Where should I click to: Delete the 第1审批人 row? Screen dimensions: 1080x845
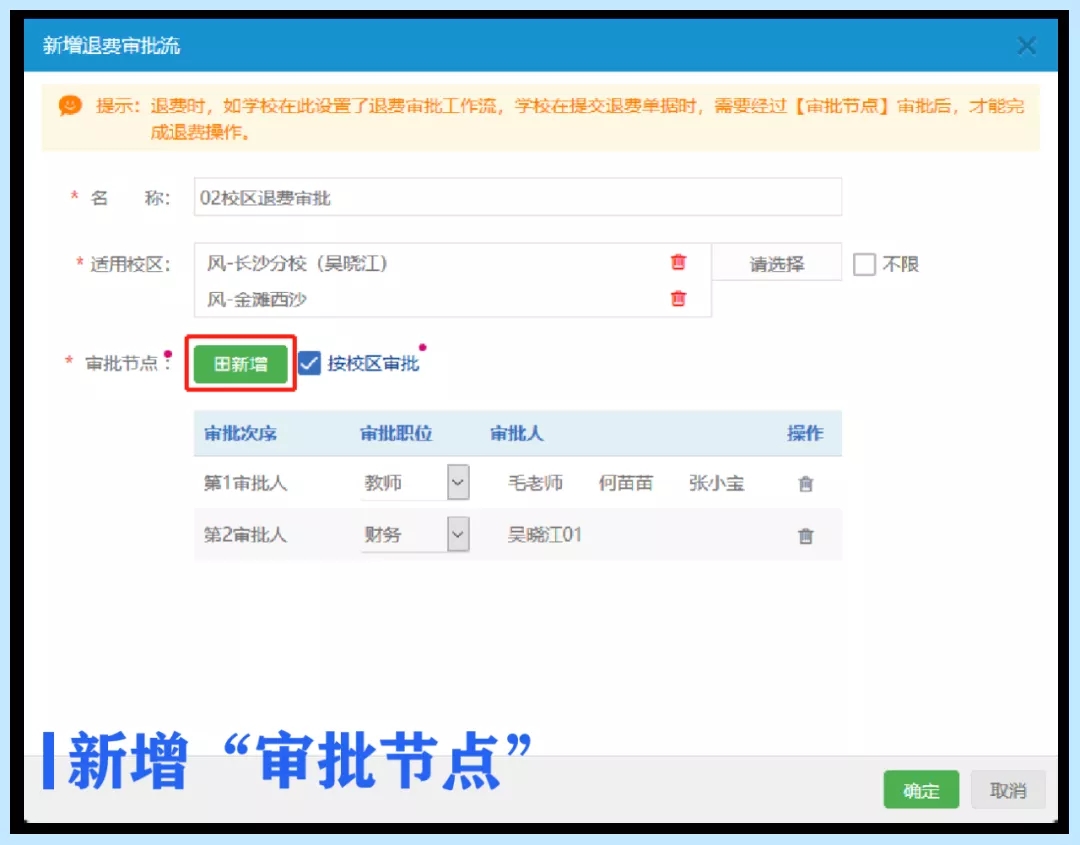pos(805,484)
